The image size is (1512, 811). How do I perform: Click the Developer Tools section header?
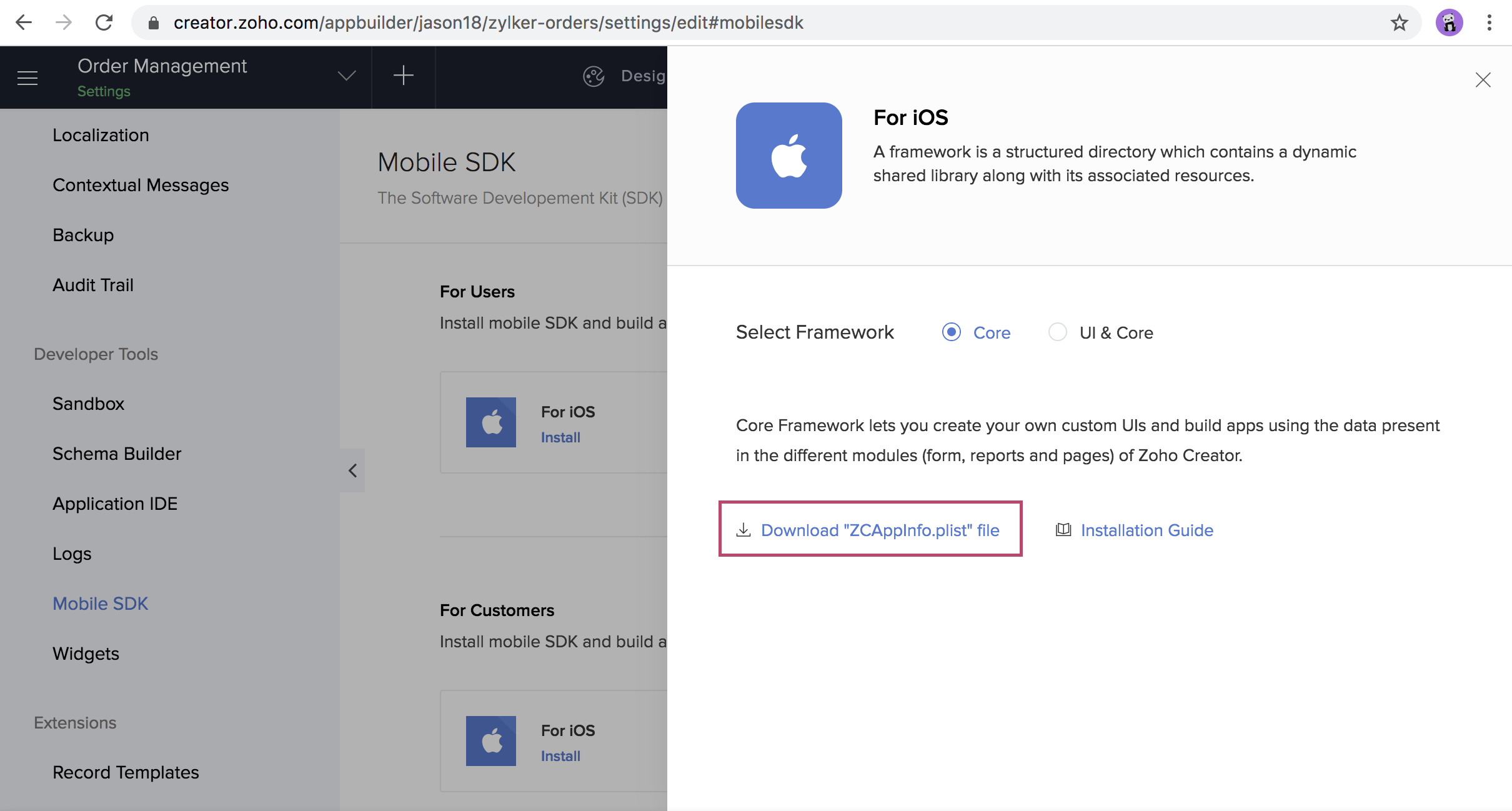96,354
